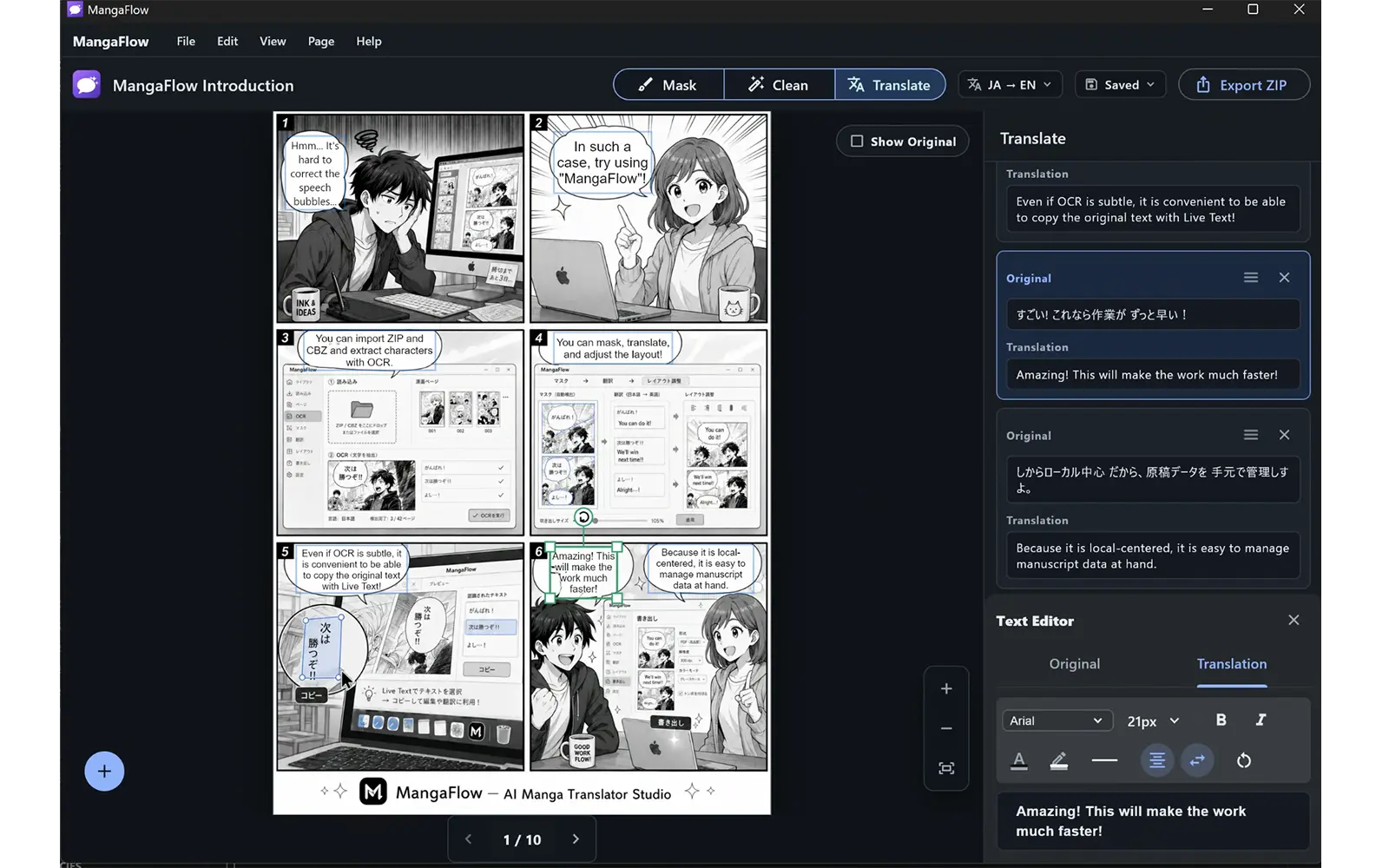Viewport: 1389px width, 868px height.
Task: Click the 'You can import ZIP and CBZ' bubble
Action: (369, 351)
